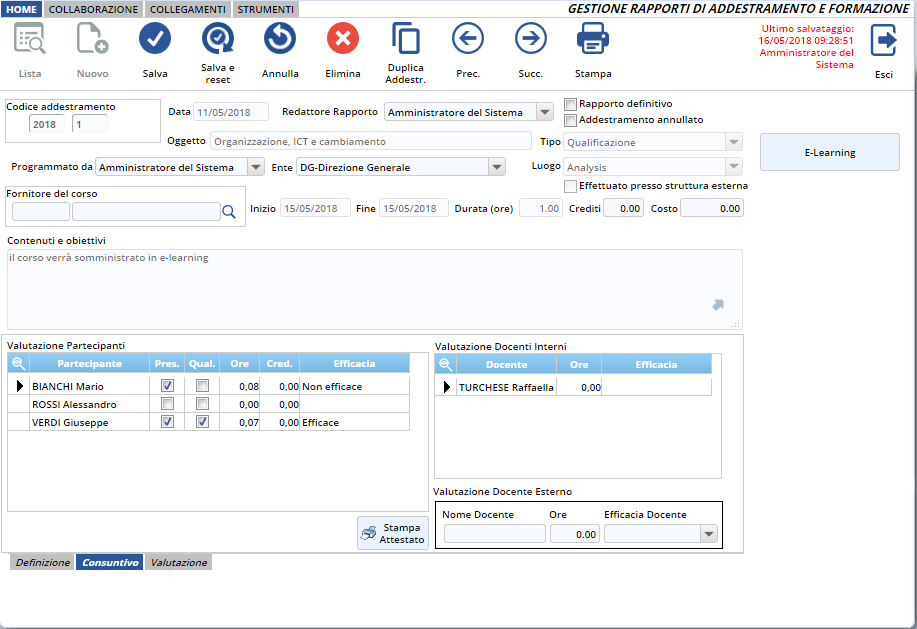Click the Stampa Attestato button
The image size is (917, 629).
click(393, 534)
